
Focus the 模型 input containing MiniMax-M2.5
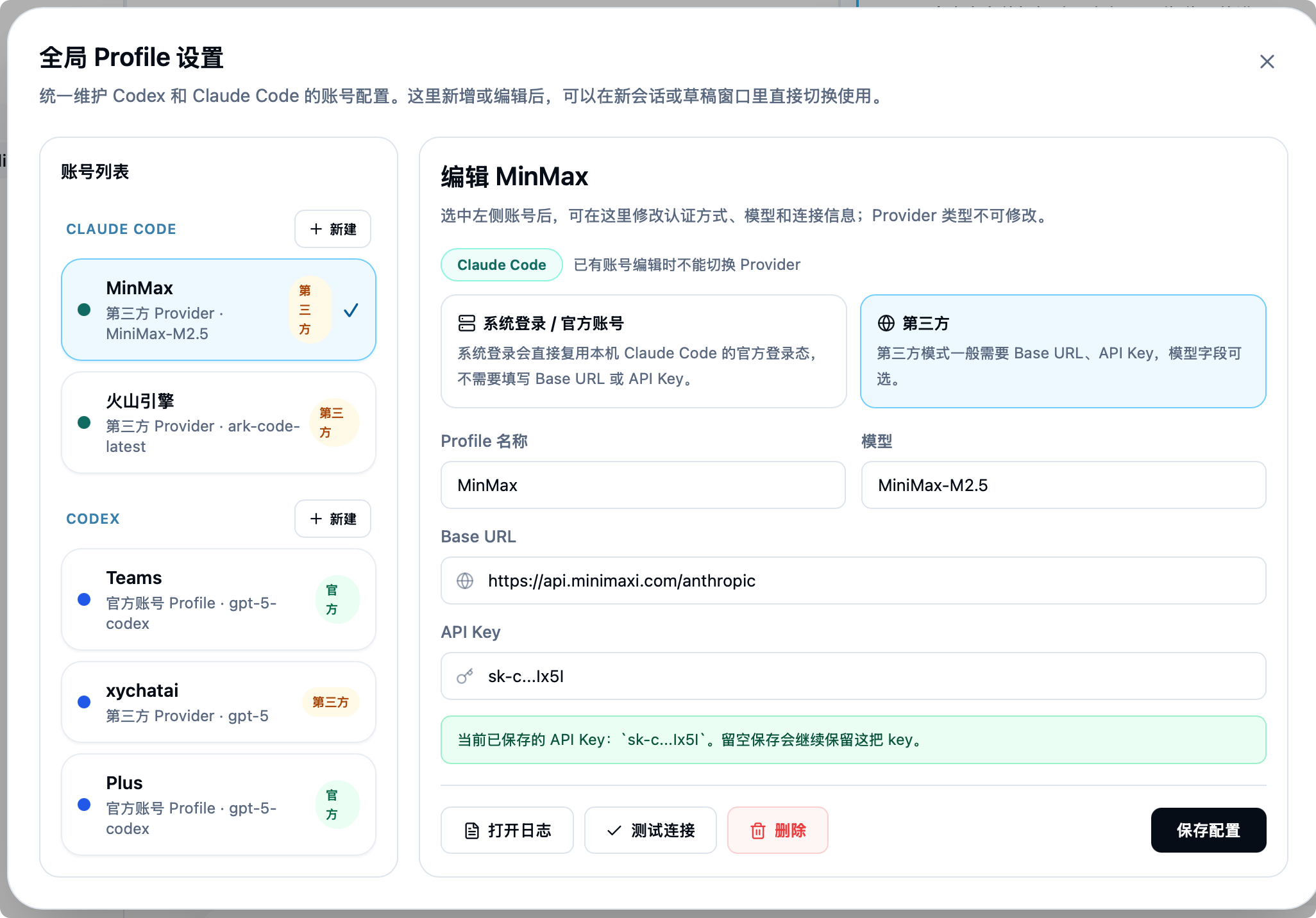tap(1063, 485)
